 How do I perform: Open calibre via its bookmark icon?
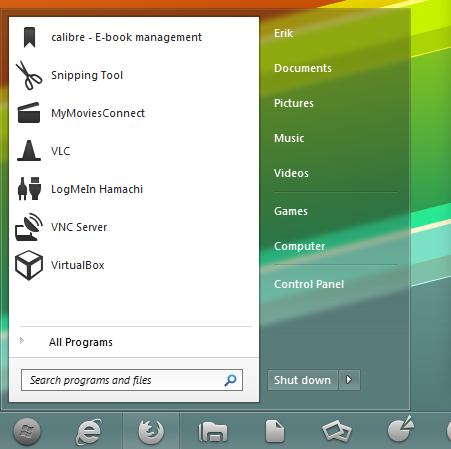pyautogui.click(x=29, y=37)
